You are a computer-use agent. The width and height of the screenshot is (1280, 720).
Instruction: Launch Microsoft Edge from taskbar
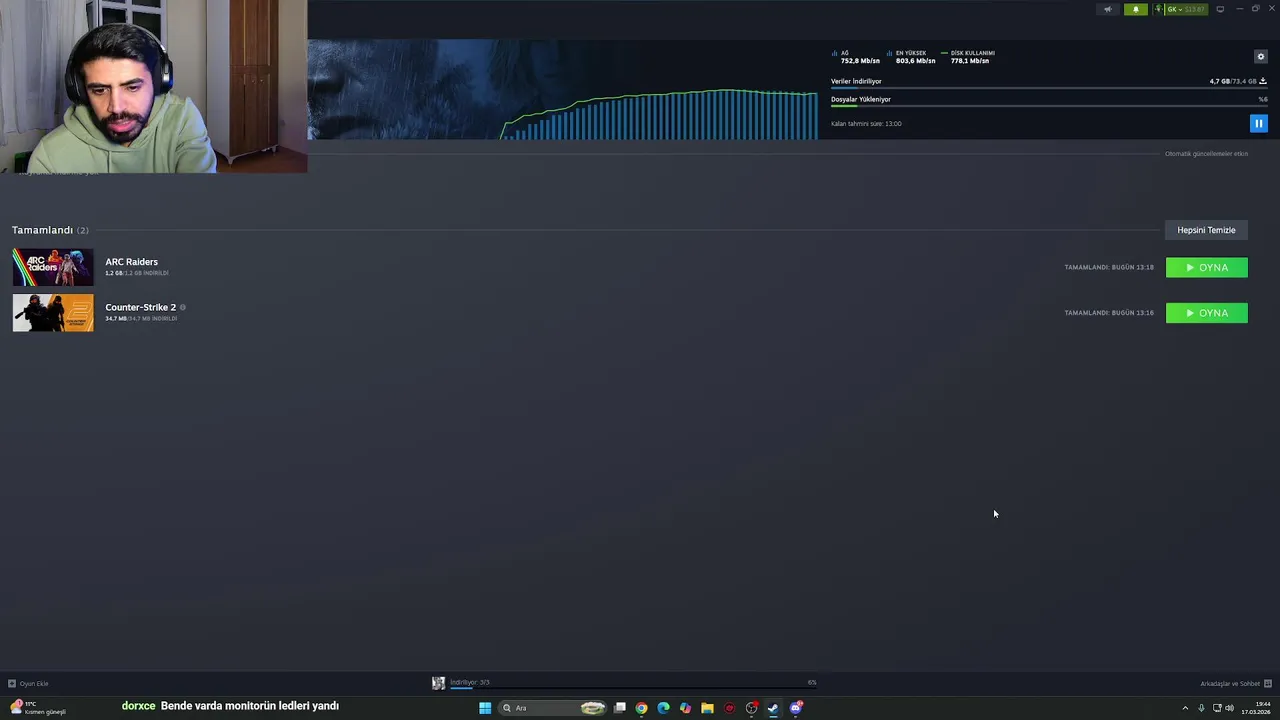[x=663, y=708]
